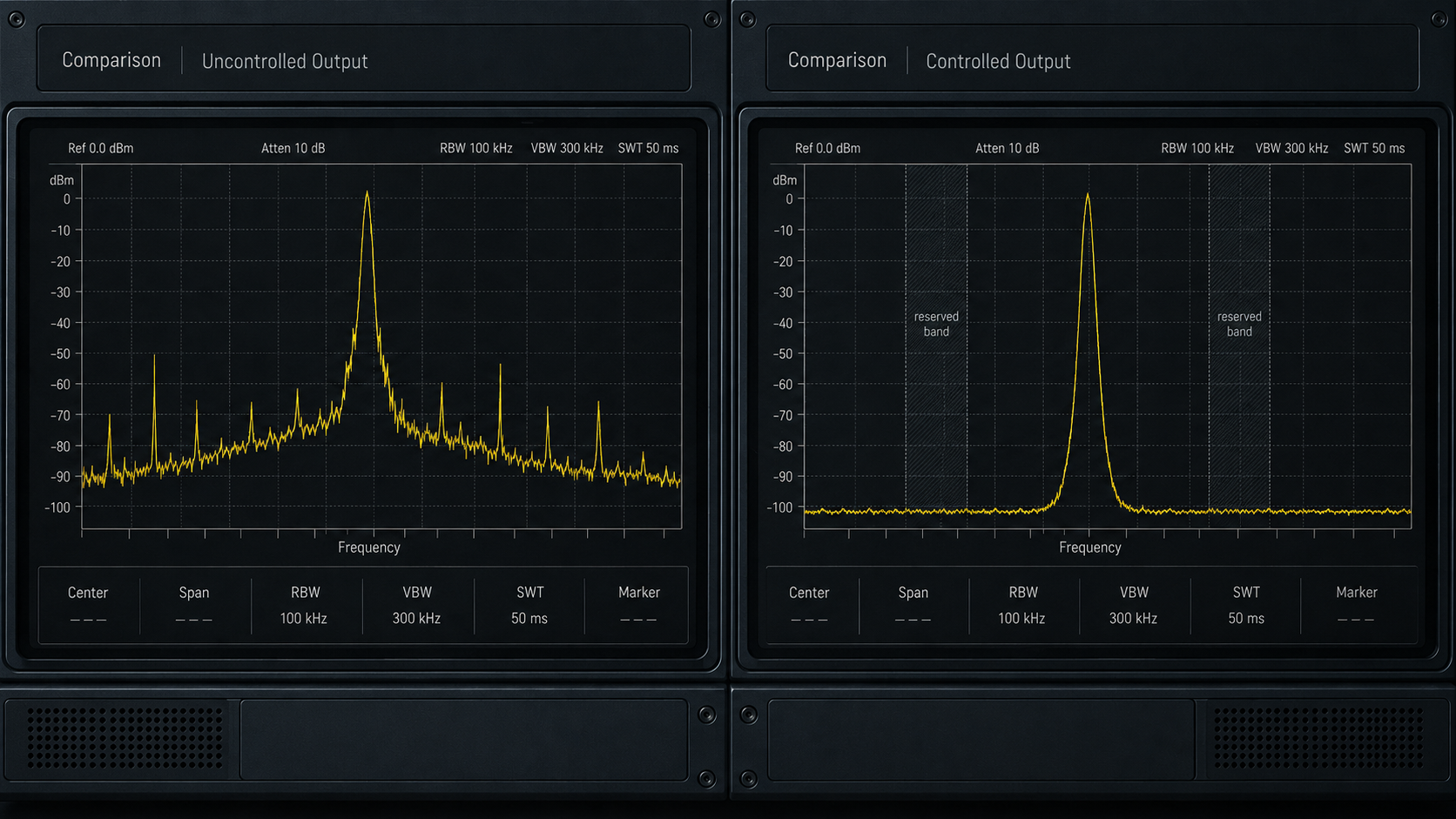This screenshot has height=819, width=1456.
Task: Click dBm axis unit on Uncontrolled display
Action: pyautogui.click(x=62, y=180)
